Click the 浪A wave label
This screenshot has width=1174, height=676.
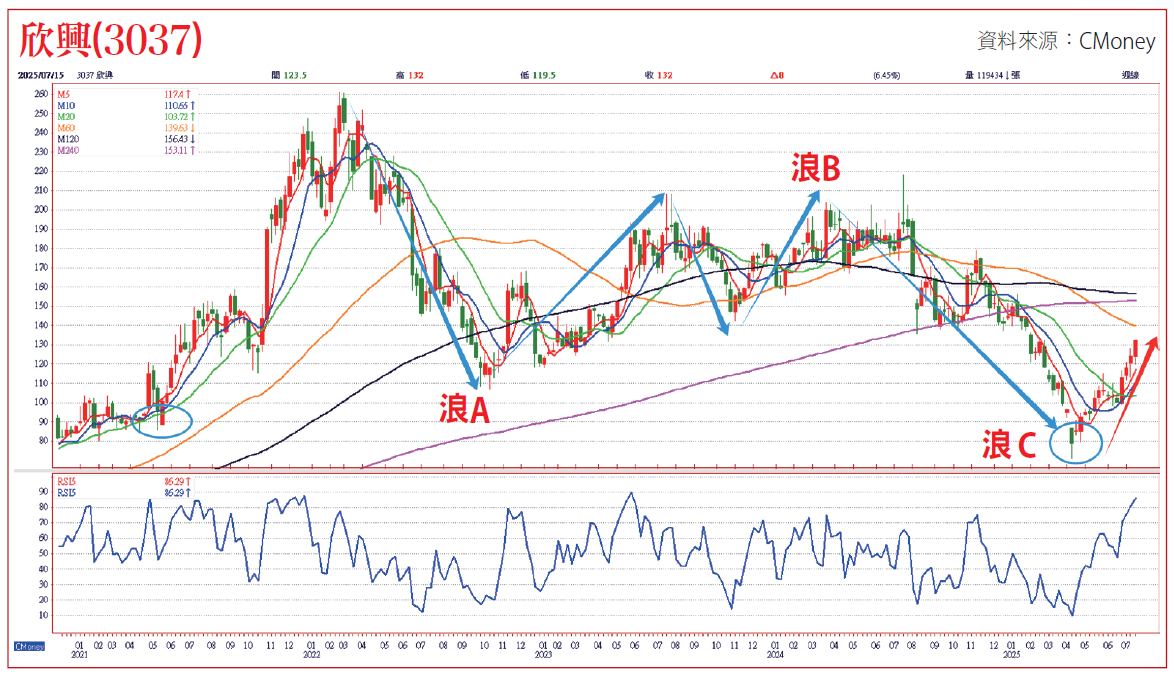[464, 409]
